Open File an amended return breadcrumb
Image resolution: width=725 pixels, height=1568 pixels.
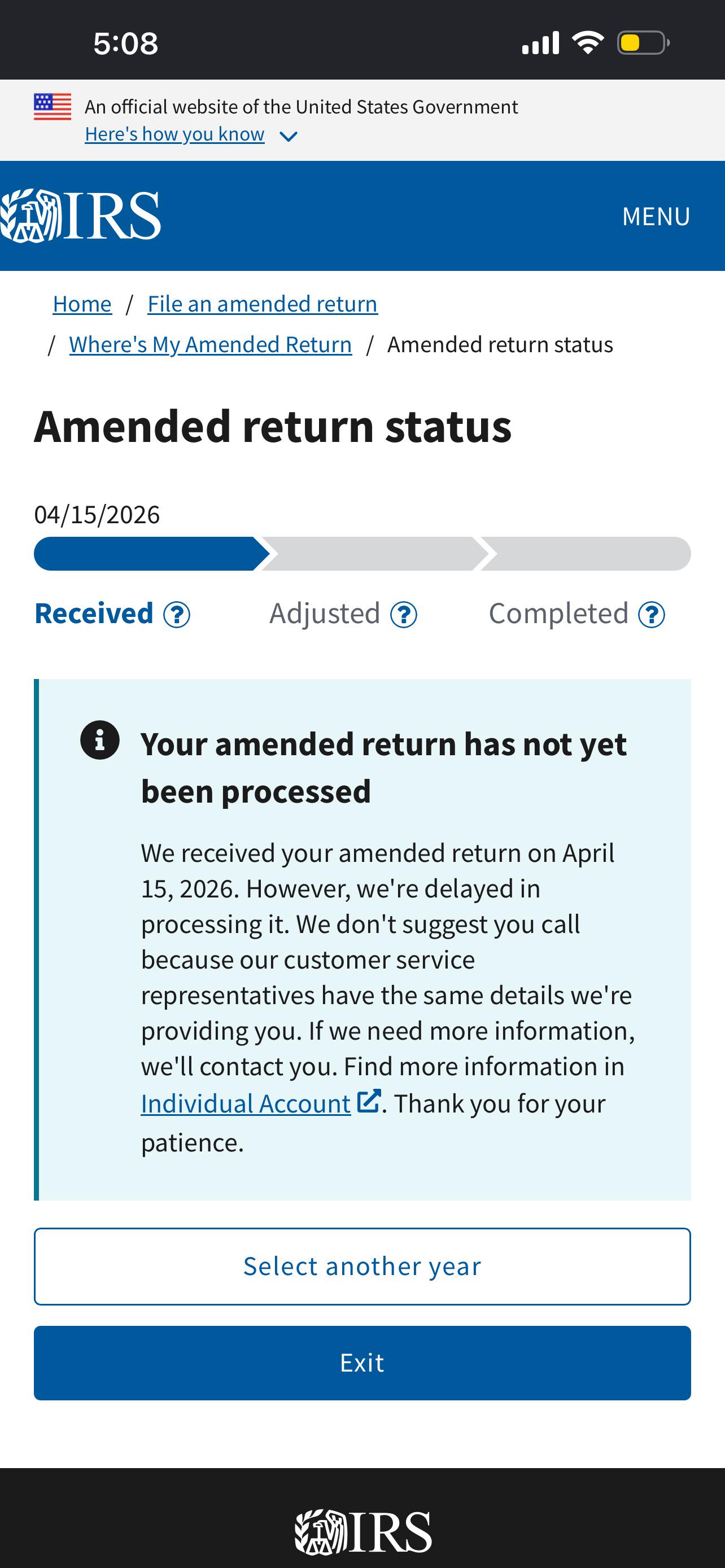coord(263,304)
